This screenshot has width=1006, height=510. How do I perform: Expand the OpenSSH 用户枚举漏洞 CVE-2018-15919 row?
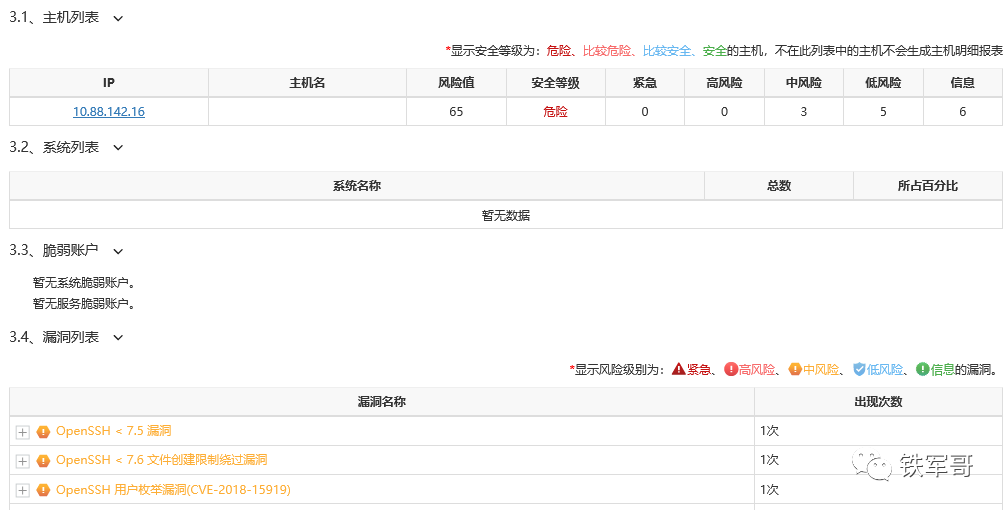22,491
